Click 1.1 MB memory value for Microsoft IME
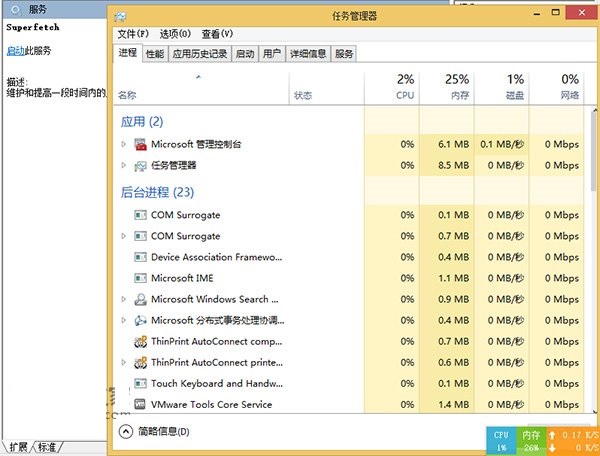 coord(453,278)
